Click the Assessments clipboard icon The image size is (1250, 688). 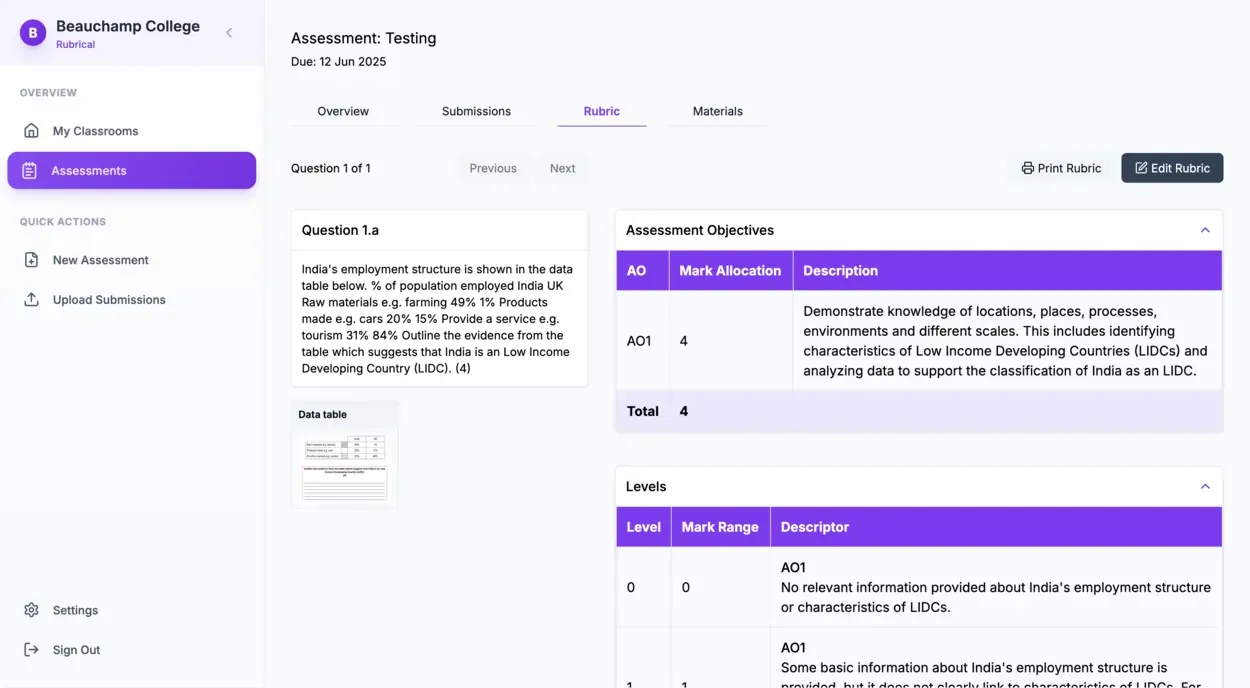(30, 170)
